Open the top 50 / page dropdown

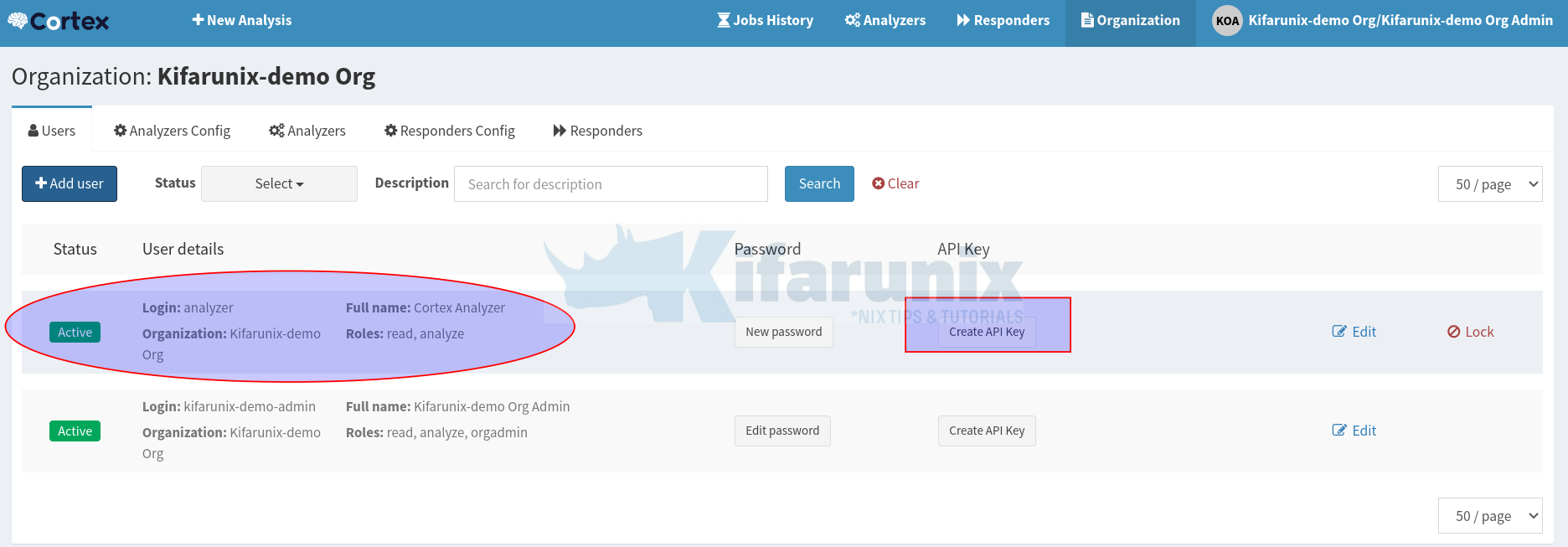click(x=1490, y=184)
